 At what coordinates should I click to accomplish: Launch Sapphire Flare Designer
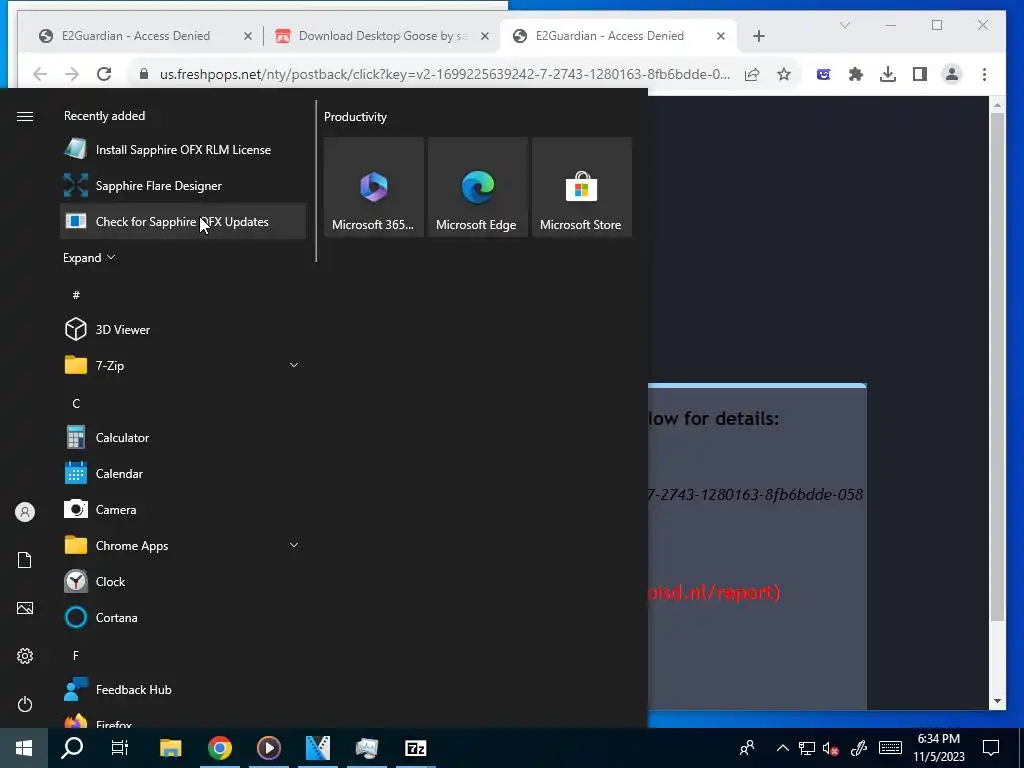[183, 185]
